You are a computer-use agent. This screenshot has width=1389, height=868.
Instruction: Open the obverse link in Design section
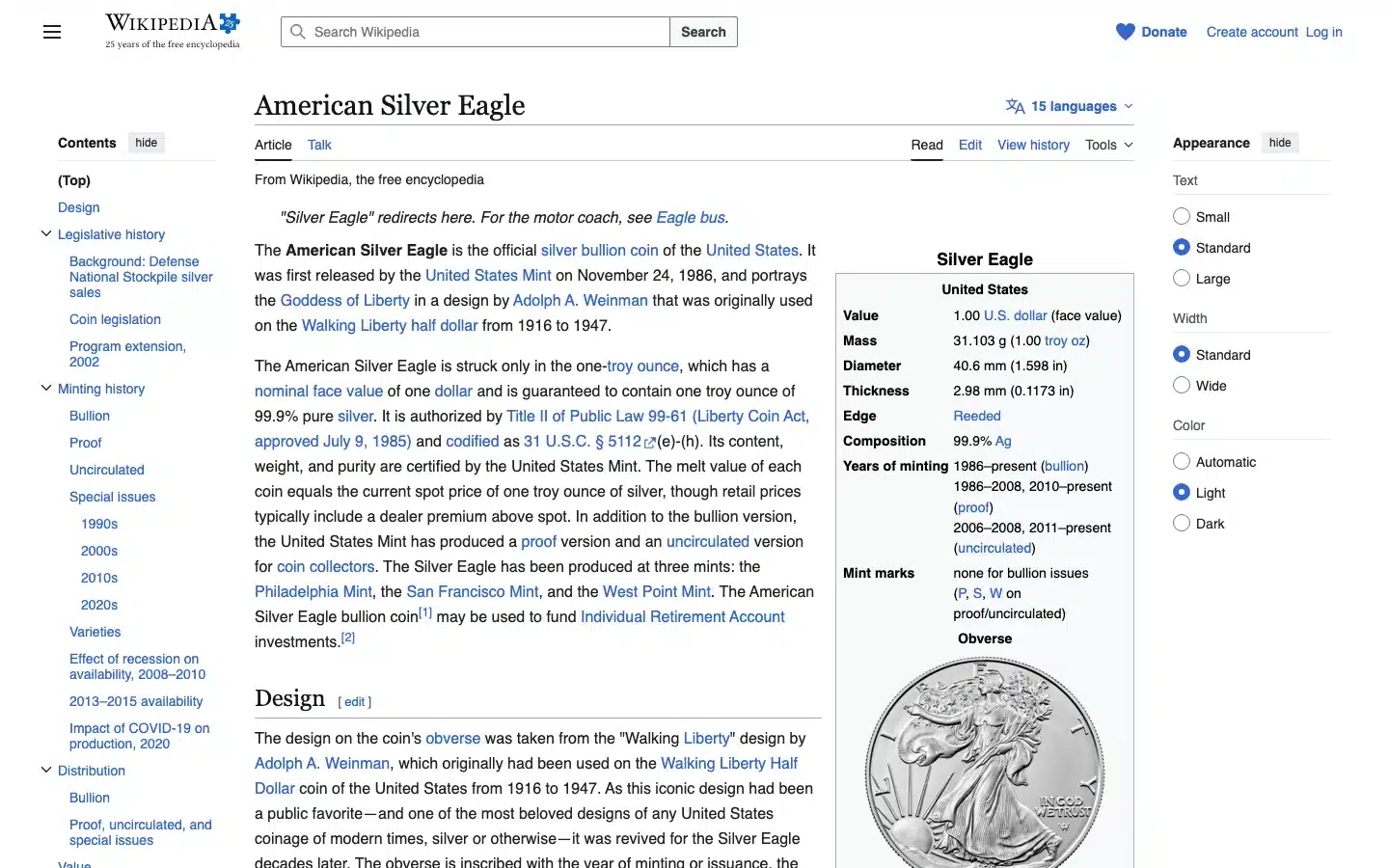point(453,738)
